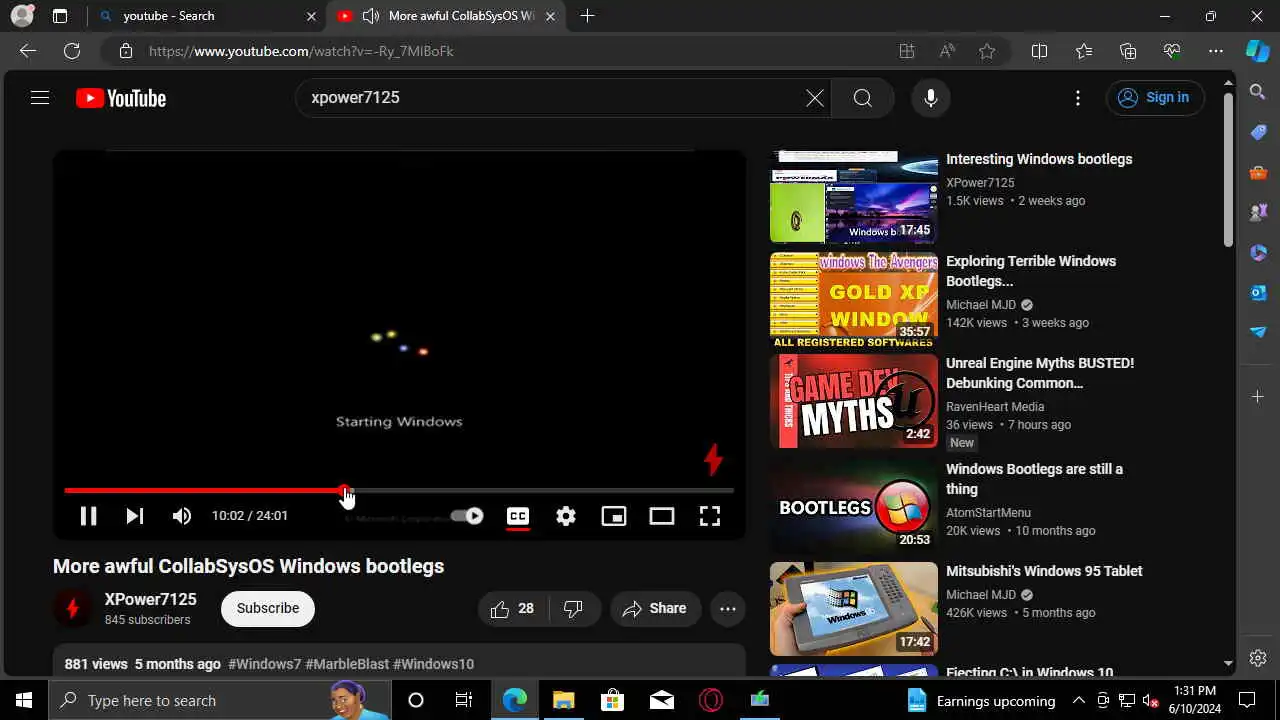
Task: Enable miniplayer mode
Action: pos(614,516)
